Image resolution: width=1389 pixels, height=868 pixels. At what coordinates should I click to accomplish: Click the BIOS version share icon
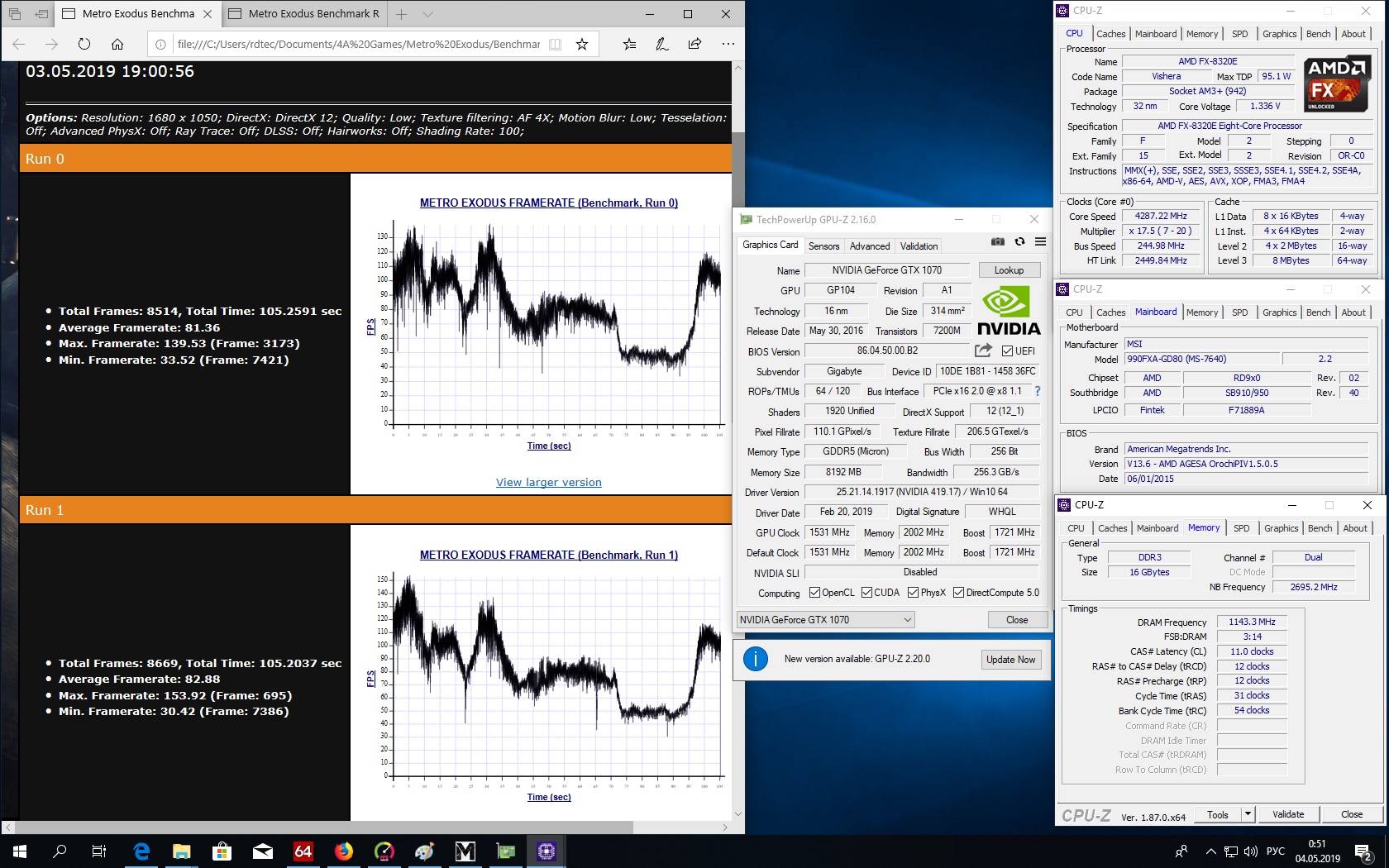point(982,351)
